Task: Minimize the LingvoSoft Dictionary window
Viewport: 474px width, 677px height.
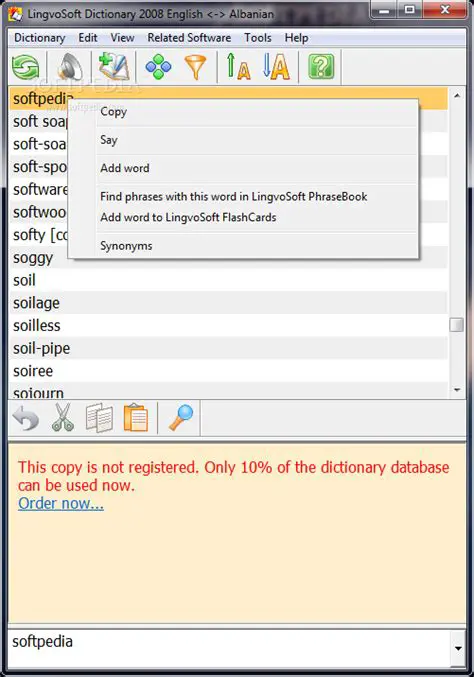Action: pyautogui.click(x=384, y=10)
